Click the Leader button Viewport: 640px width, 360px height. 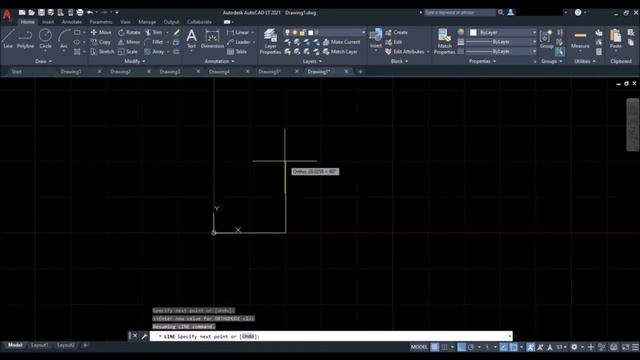[239, 42]
